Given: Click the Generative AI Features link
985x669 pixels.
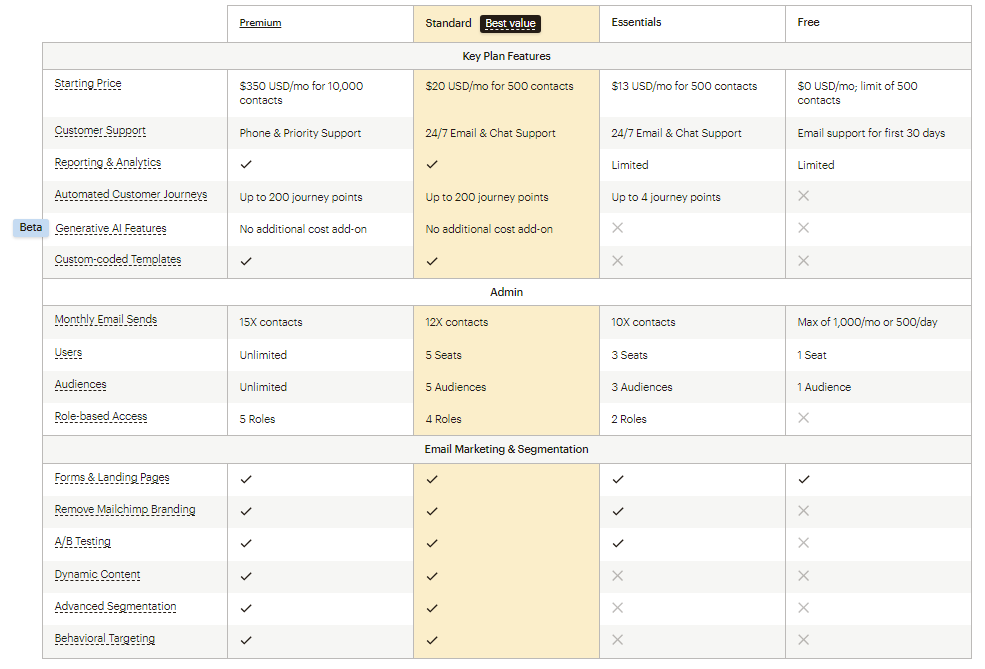Looking at the screenshot, I should coord(111,228).
